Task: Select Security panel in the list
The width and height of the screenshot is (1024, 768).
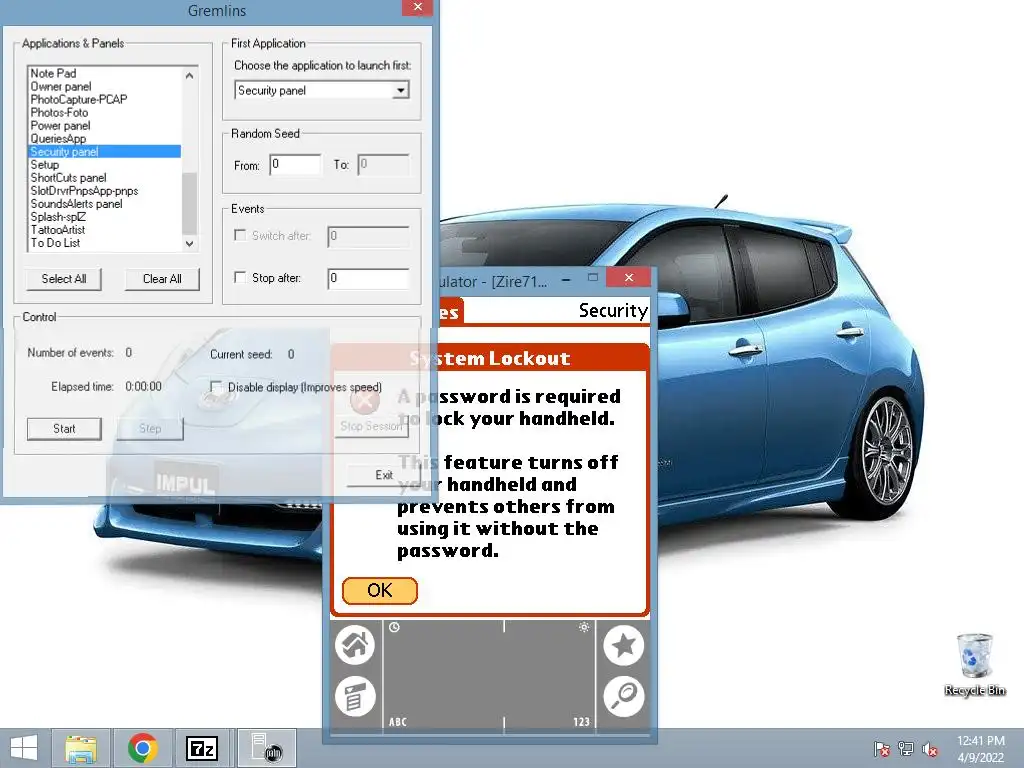Action: pos(104,152)
